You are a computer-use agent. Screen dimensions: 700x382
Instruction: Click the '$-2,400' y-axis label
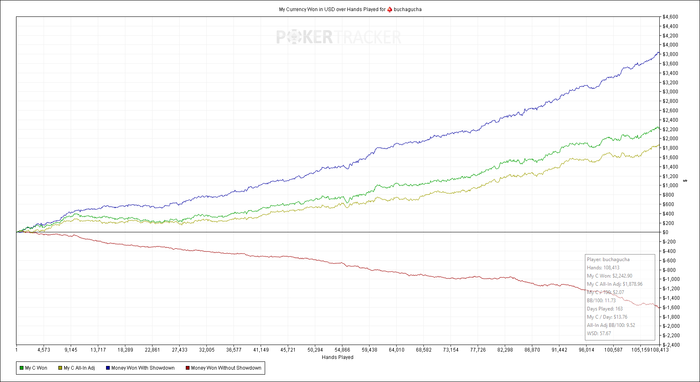[x=672, y=345]
